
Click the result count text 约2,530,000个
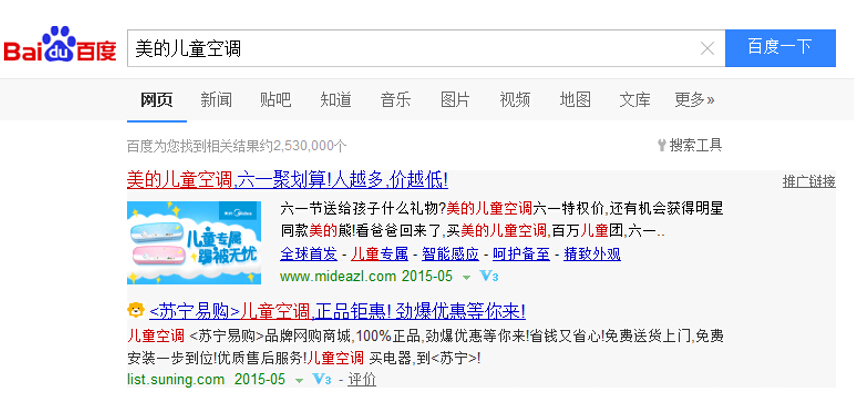tap(304, 146)
